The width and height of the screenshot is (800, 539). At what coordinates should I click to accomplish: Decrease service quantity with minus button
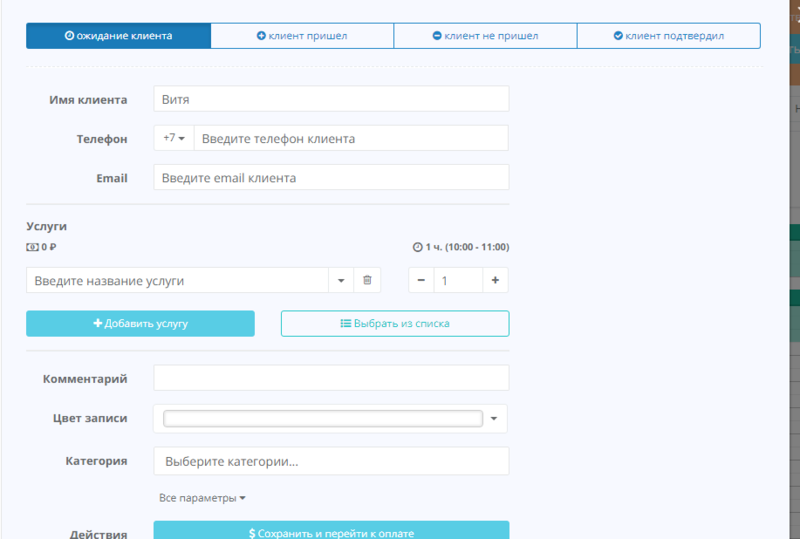point(421,281)
